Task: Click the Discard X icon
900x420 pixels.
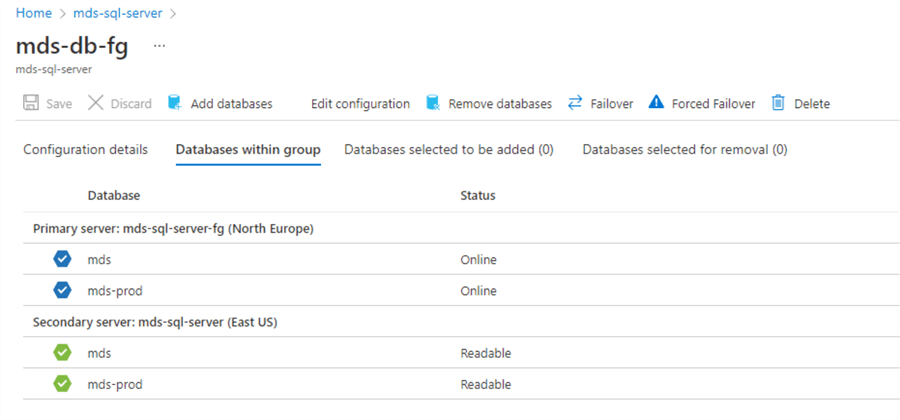Action: (x=95, y=103)
